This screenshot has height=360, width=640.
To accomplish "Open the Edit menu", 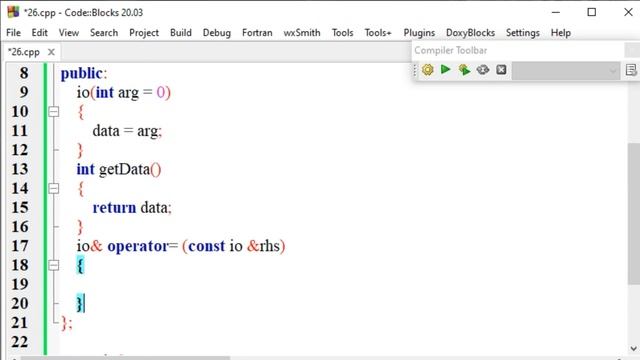I will click(40, 33).
